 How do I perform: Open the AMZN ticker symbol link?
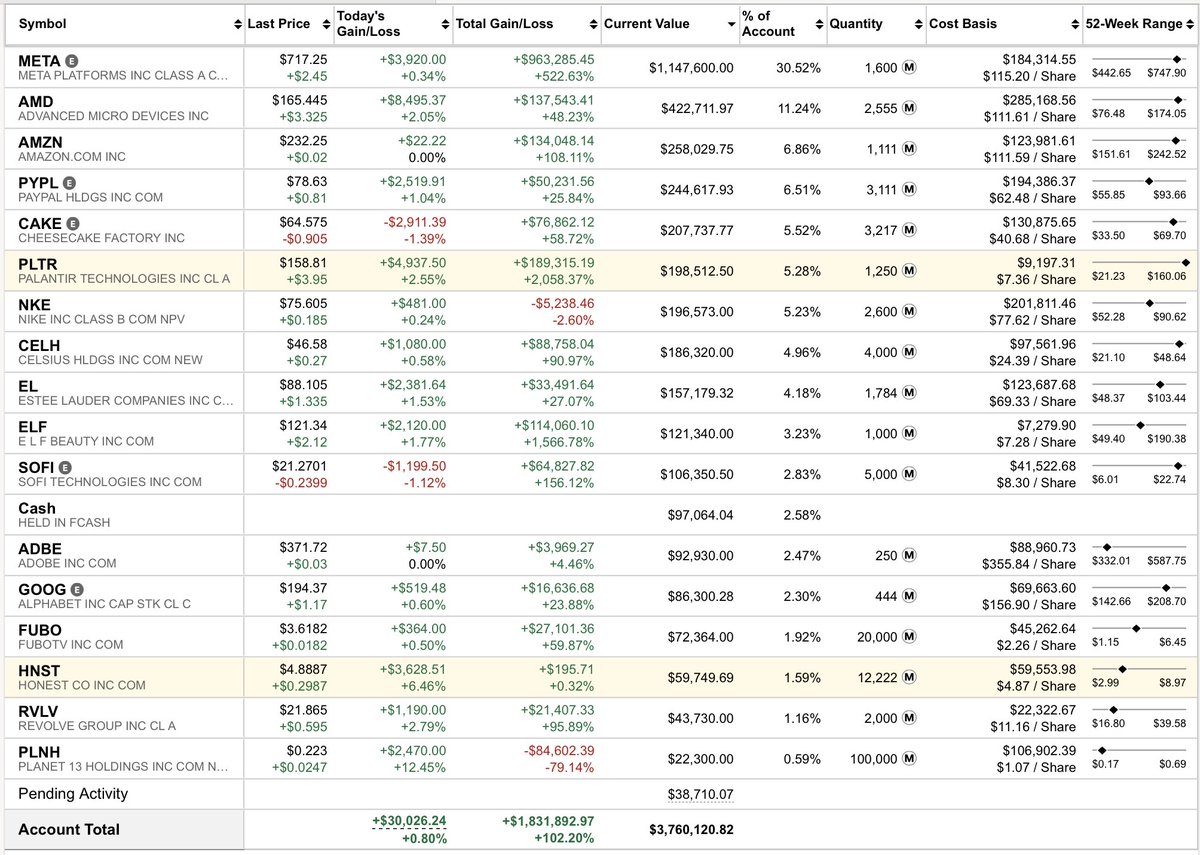click(x=40, y=143)
